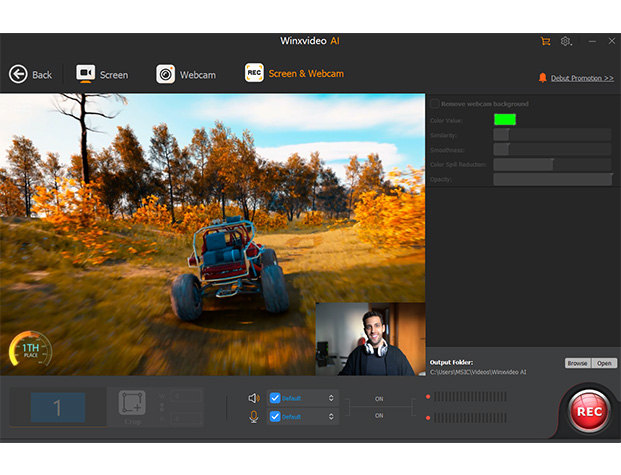Adjust the Color Spill Reduction slider
The width and height of the screenshot is (621, 475).
(x=552, y=164)
